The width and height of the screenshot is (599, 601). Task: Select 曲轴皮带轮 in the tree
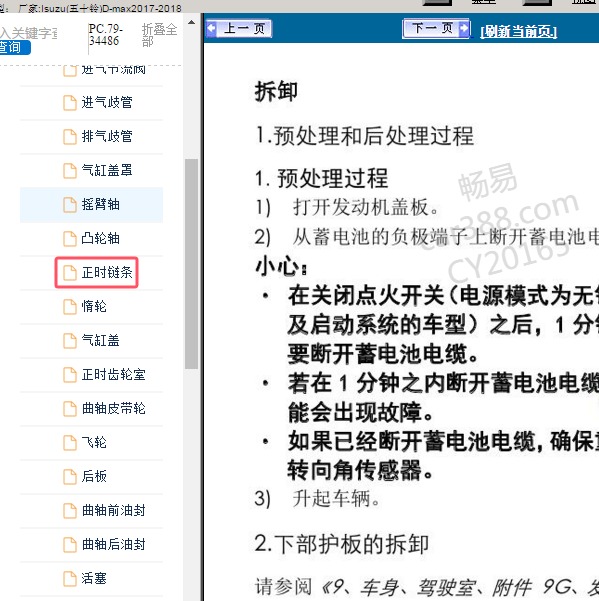point(113,409)
